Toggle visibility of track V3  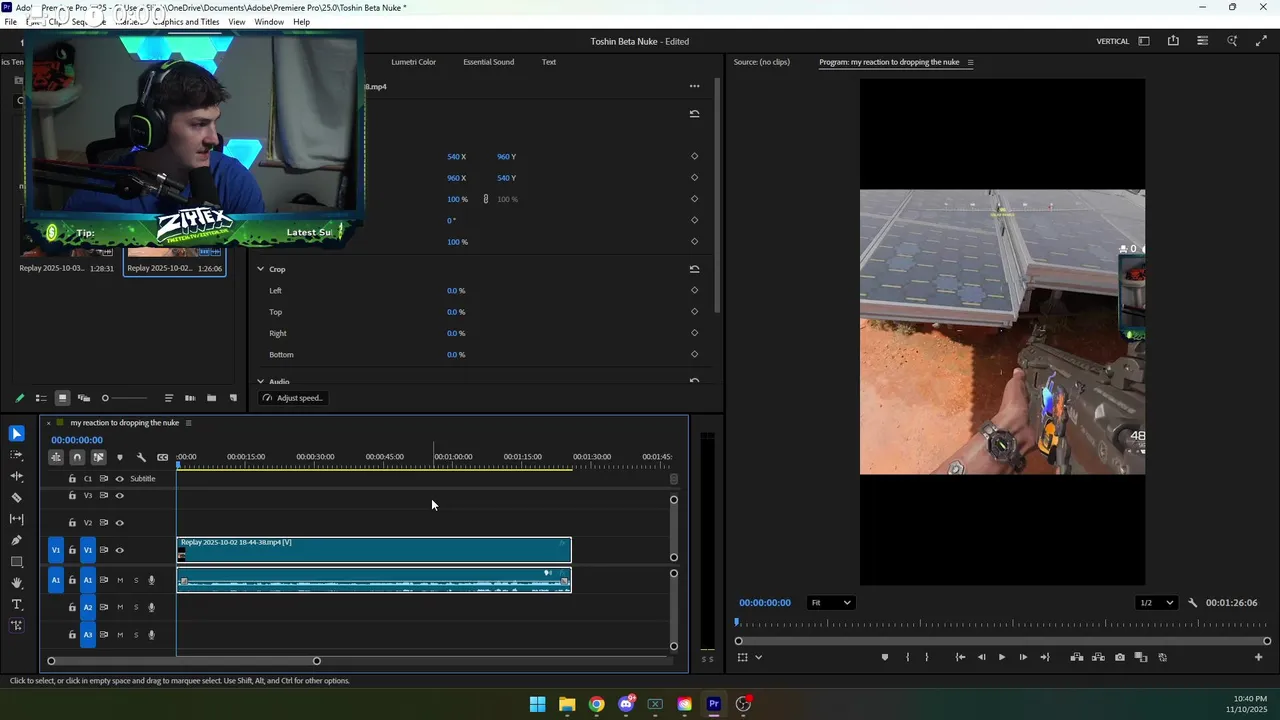pos(120,496)
